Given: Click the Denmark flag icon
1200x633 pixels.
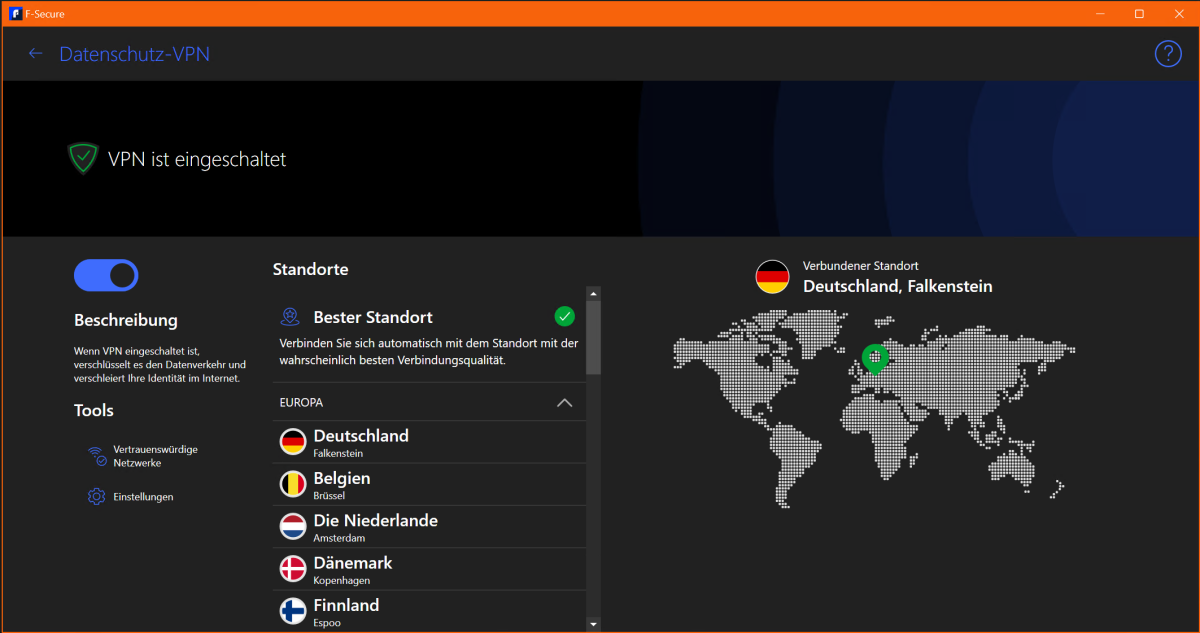Looking at the screenshot, I should pyautogui.click(x=293, y=569).
